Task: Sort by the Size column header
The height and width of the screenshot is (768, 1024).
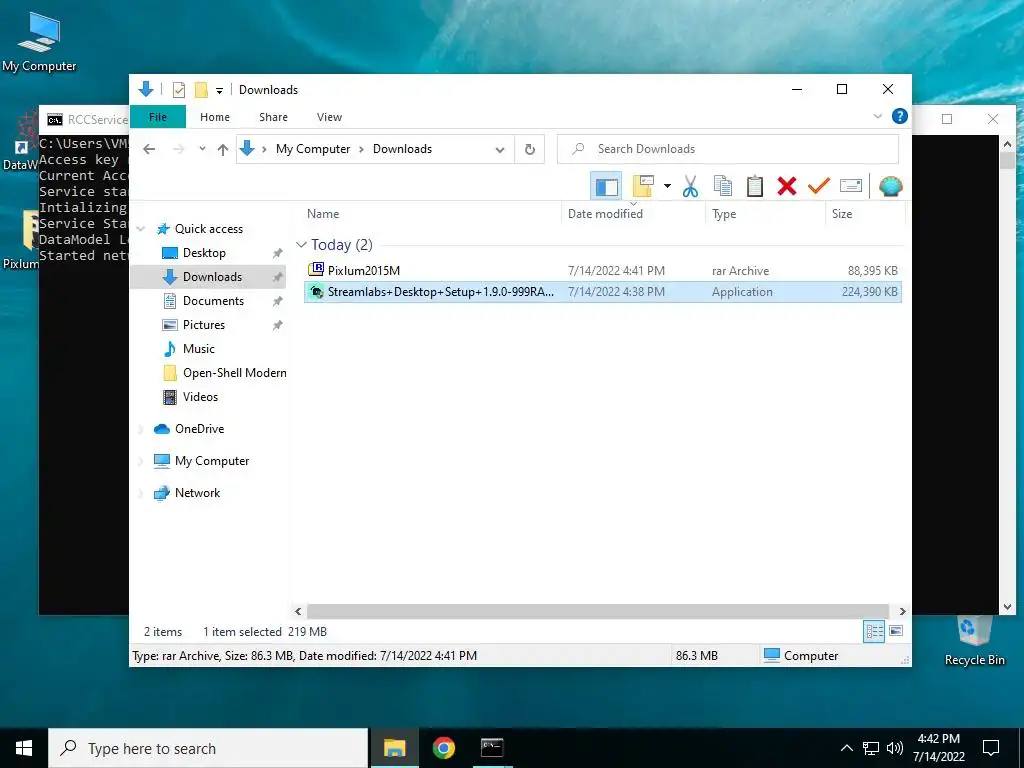Action: tap(865, 214)
